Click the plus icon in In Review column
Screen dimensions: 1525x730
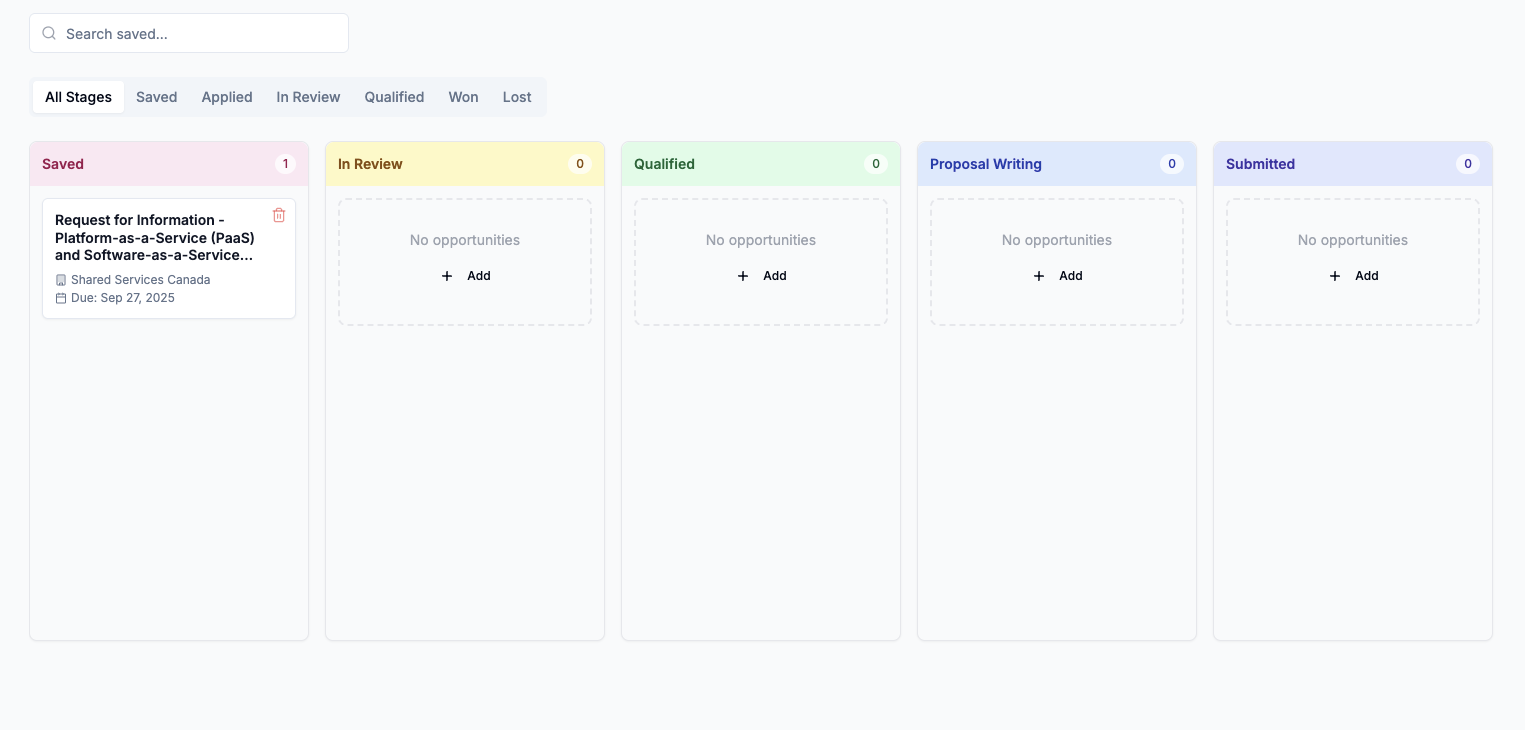(447, 276)
